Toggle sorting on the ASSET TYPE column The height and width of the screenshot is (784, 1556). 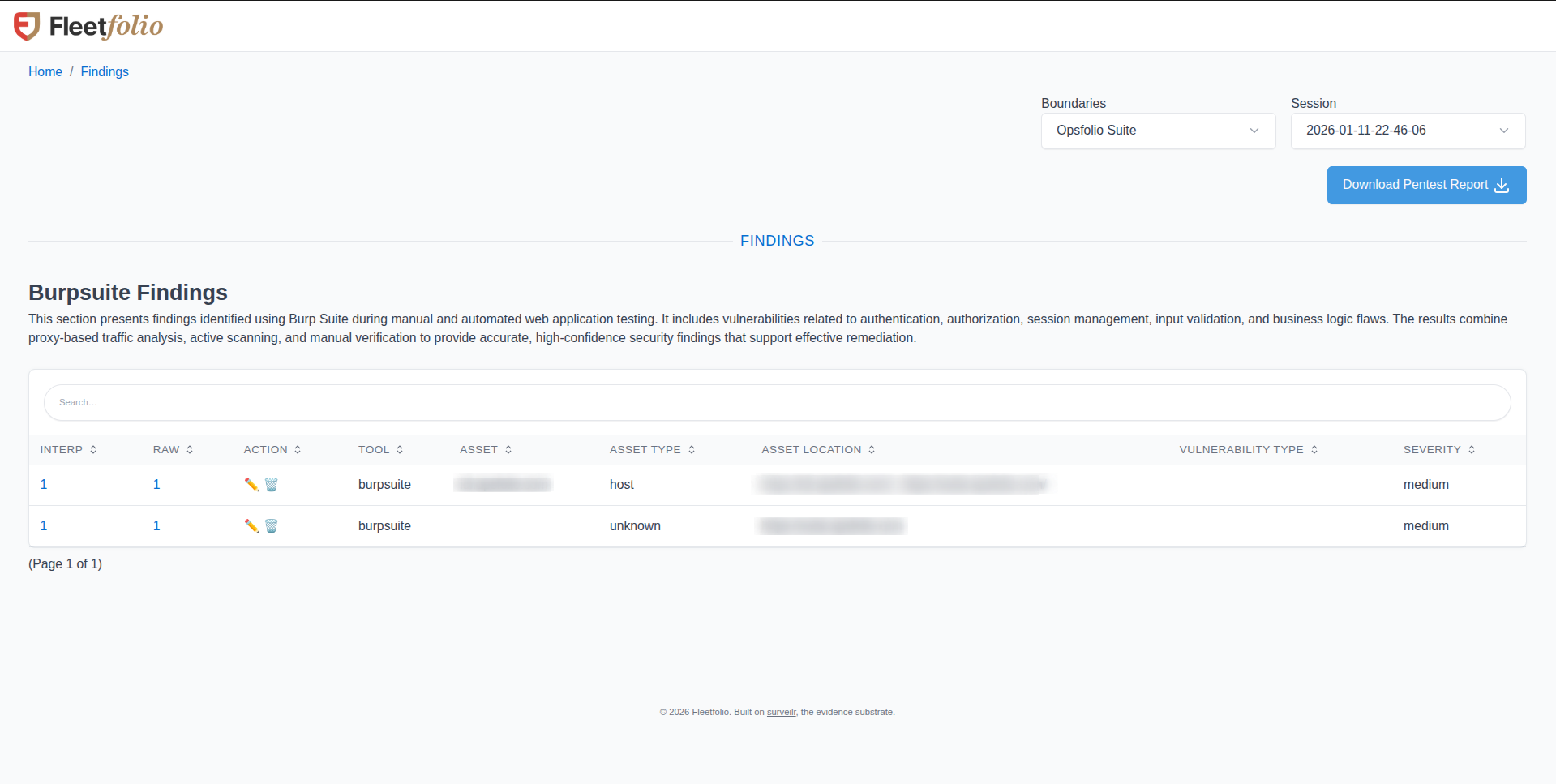coord(692,449)
